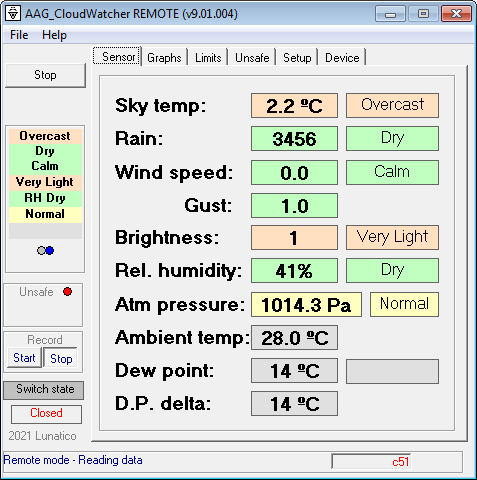Click the red Unsafe indicator light

pos(67,292)
